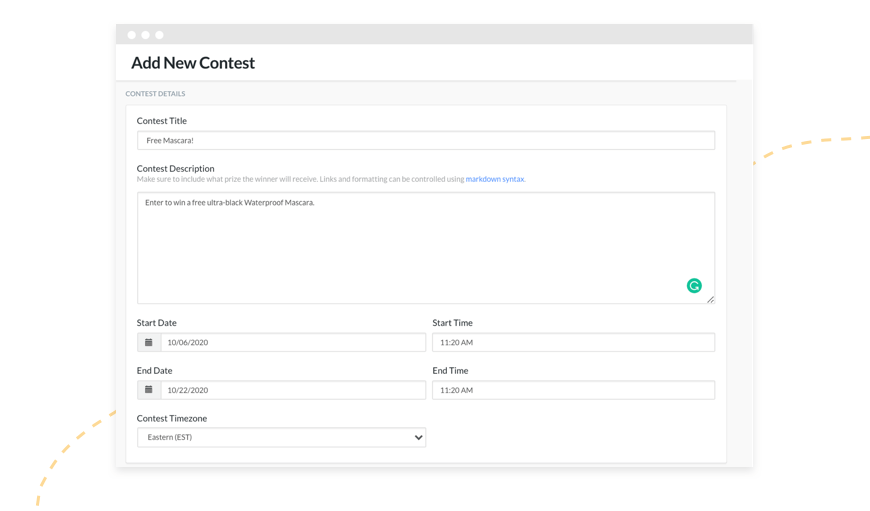Click the CONTEST DETAILS section label
This screenshot has height=511, width=870.
pos(155,94)
